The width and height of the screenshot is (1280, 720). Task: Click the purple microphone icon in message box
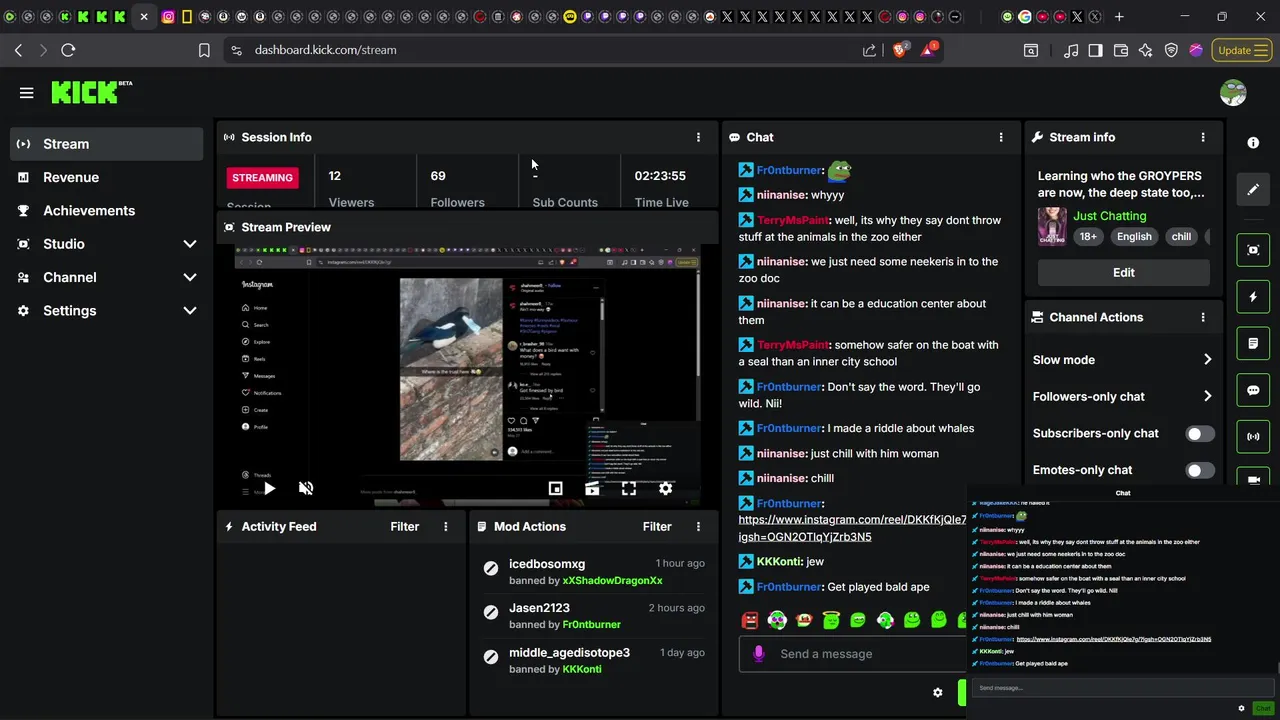coord(759,653)
